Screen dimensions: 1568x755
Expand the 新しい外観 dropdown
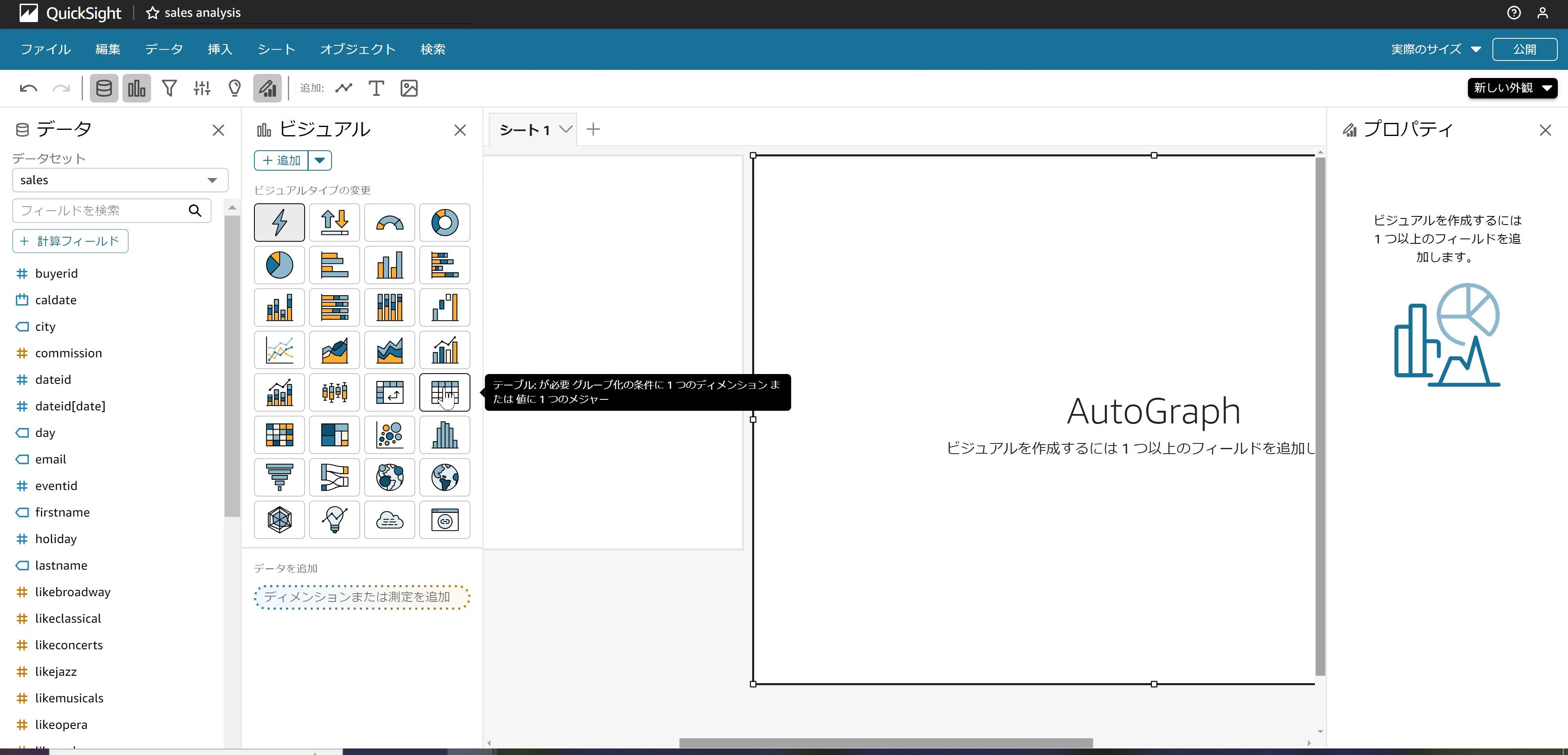pos(1512,88)
